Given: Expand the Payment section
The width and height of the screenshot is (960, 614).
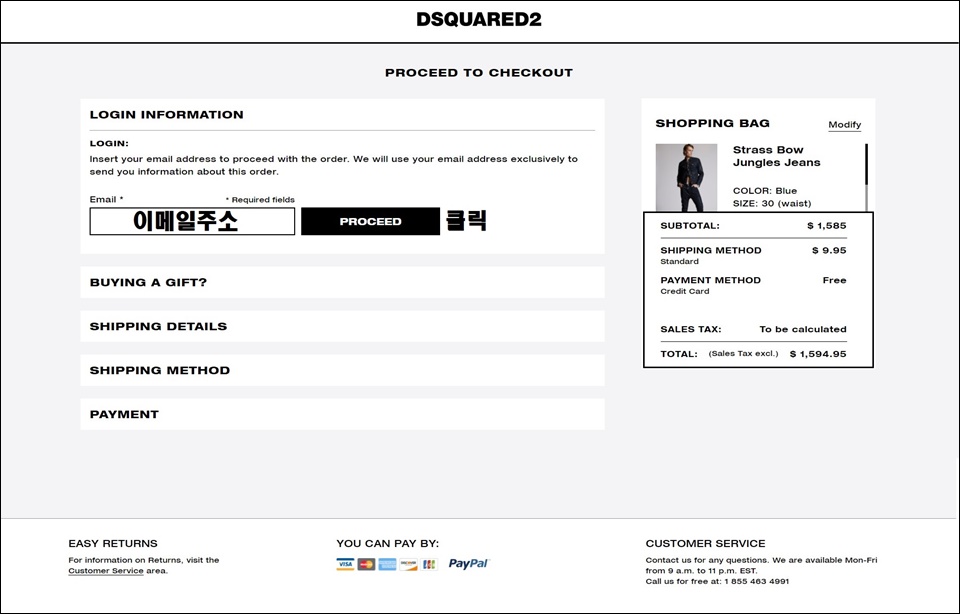Looking at the screenshot, I should click(x=342, y=414).
